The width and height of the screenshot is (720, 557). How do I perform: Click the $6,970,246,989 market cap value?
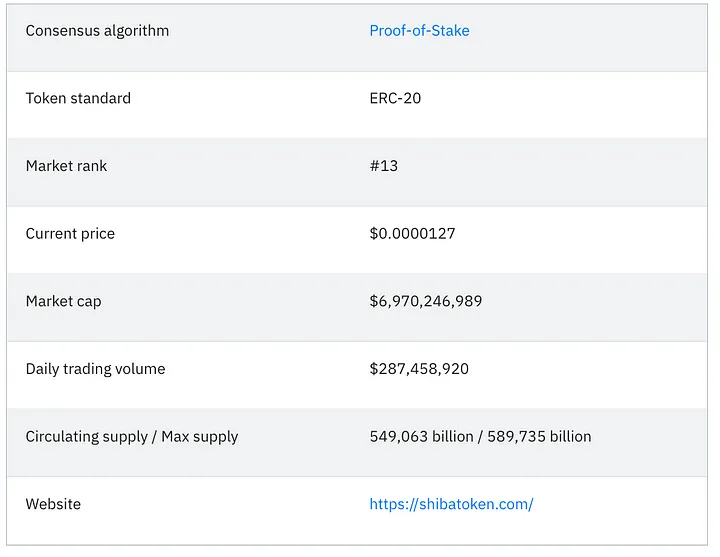pos(425,301)
